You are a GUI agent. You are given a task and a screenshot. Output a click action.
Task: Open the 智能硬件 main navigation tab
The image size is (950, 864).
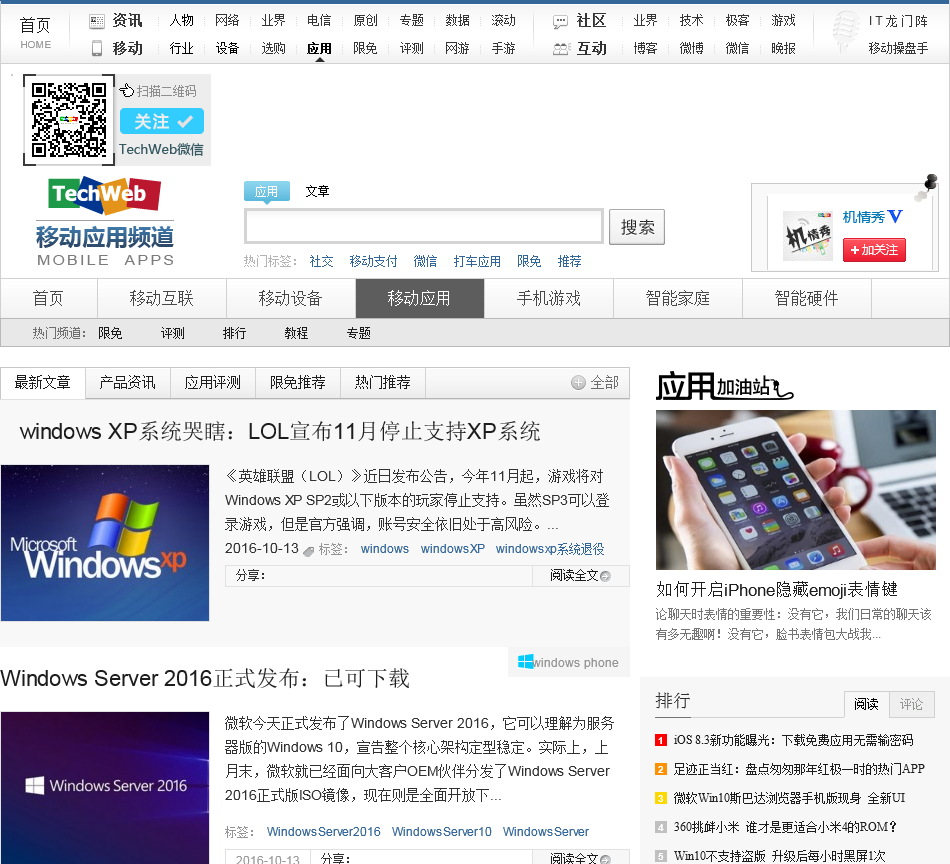807,298
